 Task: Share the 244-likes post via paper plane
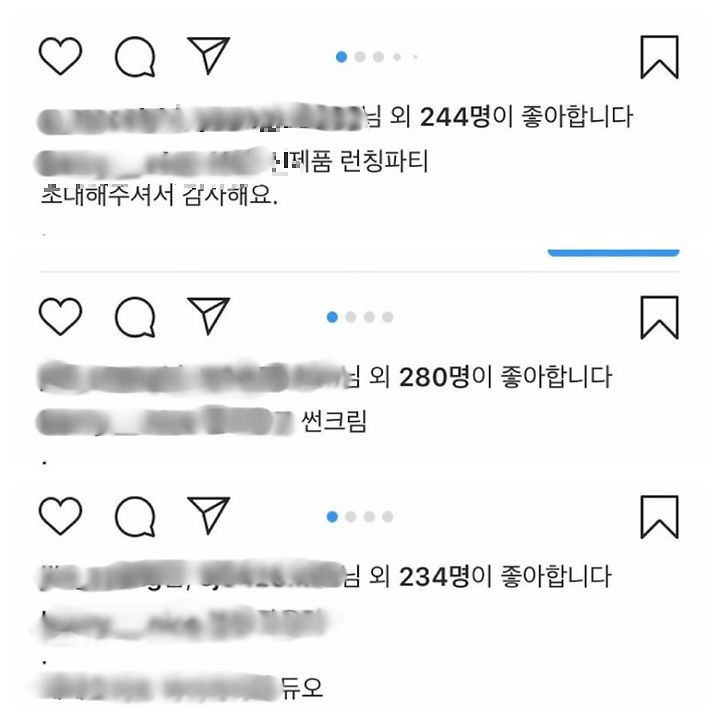pos(208,56)
